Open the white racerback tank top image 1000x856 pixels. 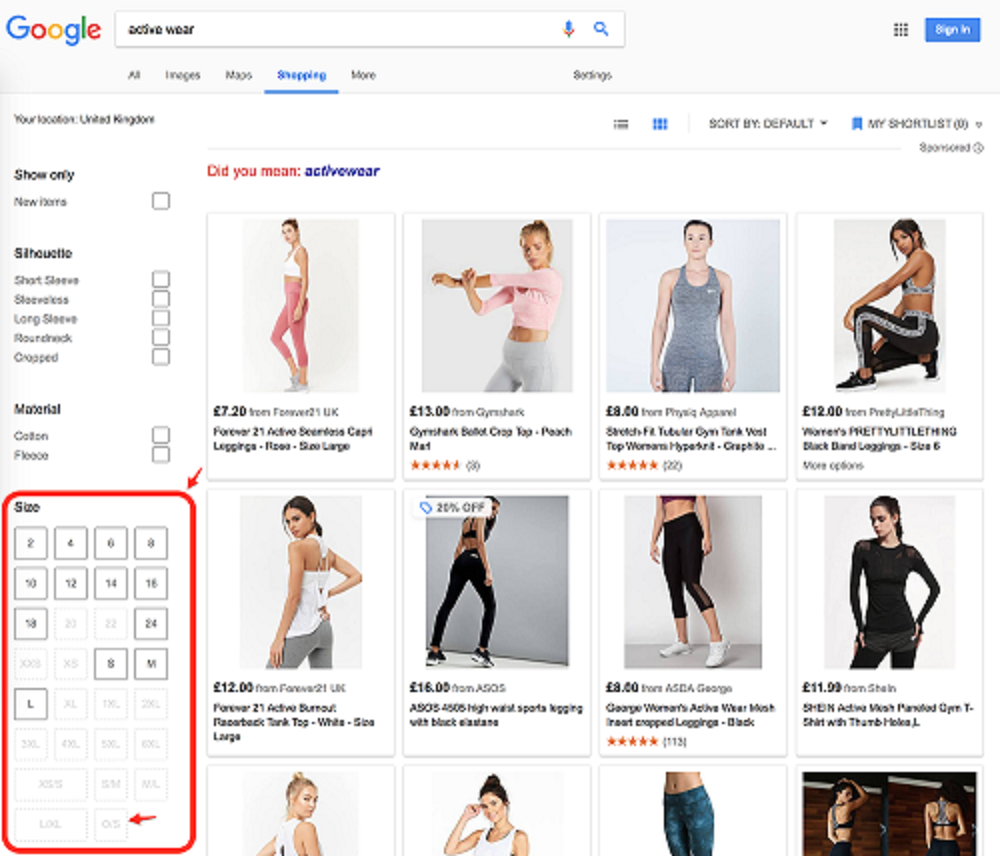(300, 582)
